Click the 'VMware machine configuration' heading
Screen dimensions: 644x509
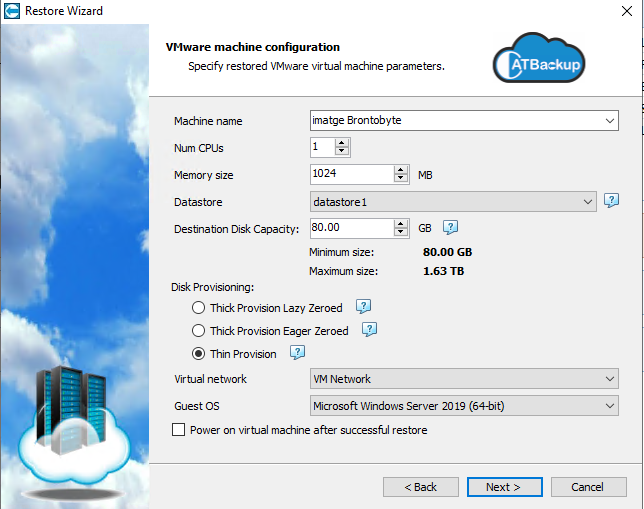(253, 47)
